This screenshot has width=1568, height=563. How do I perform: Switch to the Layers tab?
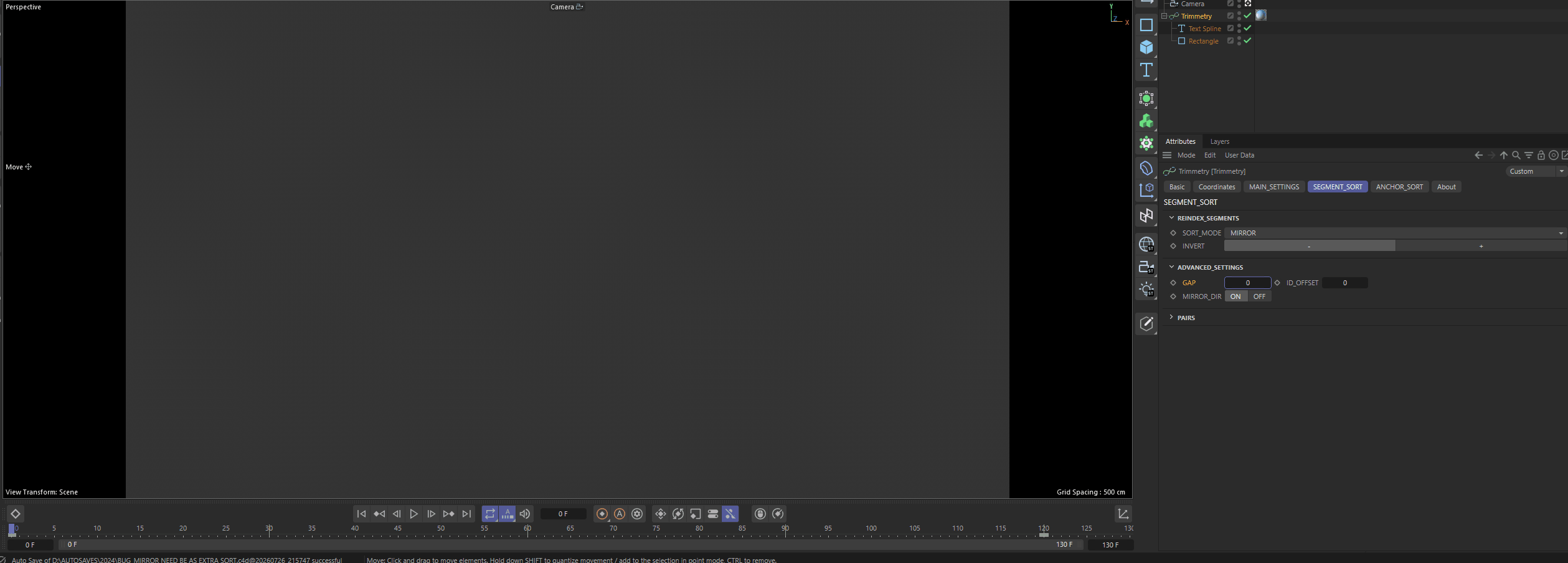click(x=1219, y=141)
